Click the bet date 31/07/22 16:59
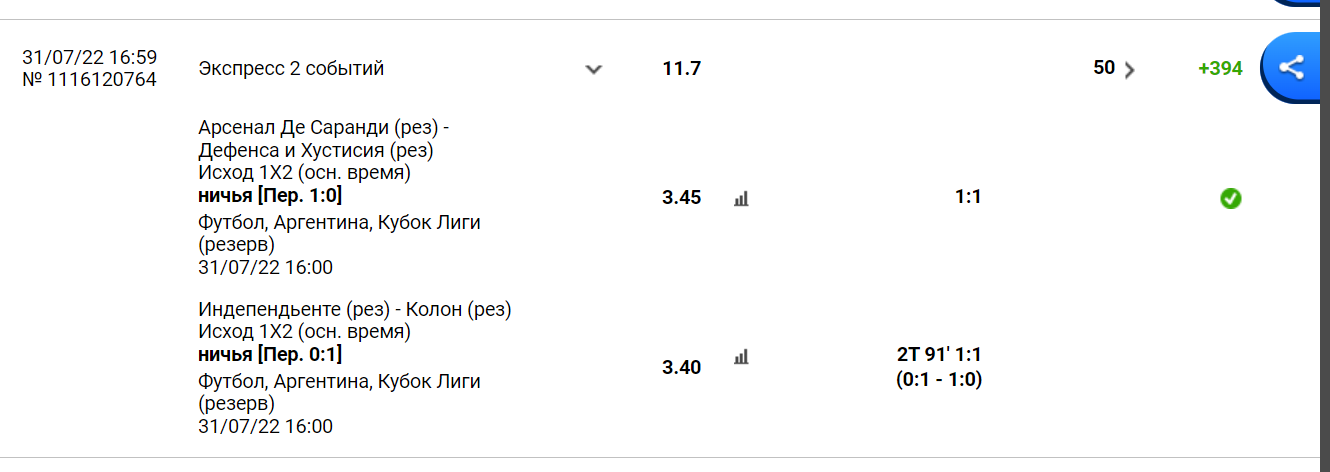1330x472 pixels. coord(89,57)
